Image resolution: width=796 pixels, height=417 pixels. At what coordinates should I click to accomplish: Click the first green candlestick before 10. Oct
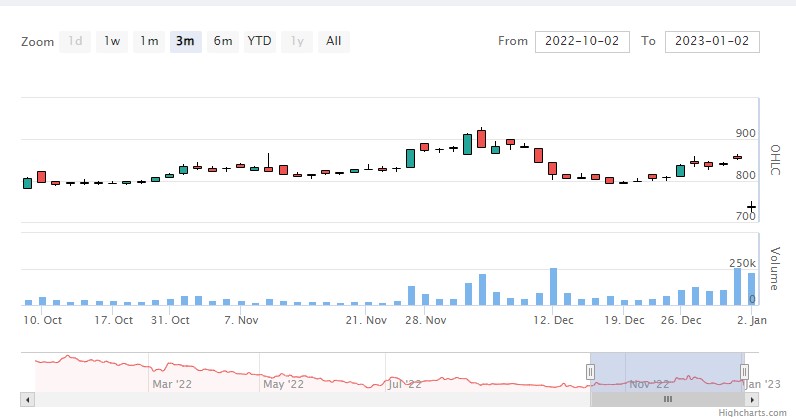coord(27,183)
